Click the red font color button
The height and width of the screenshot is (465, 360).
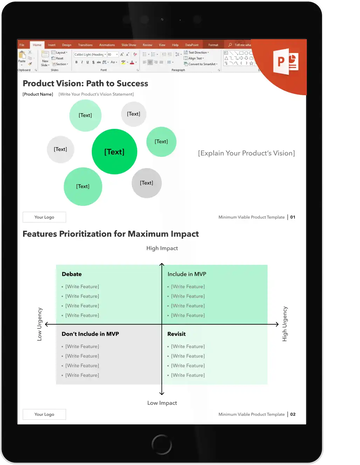(132, 62)
